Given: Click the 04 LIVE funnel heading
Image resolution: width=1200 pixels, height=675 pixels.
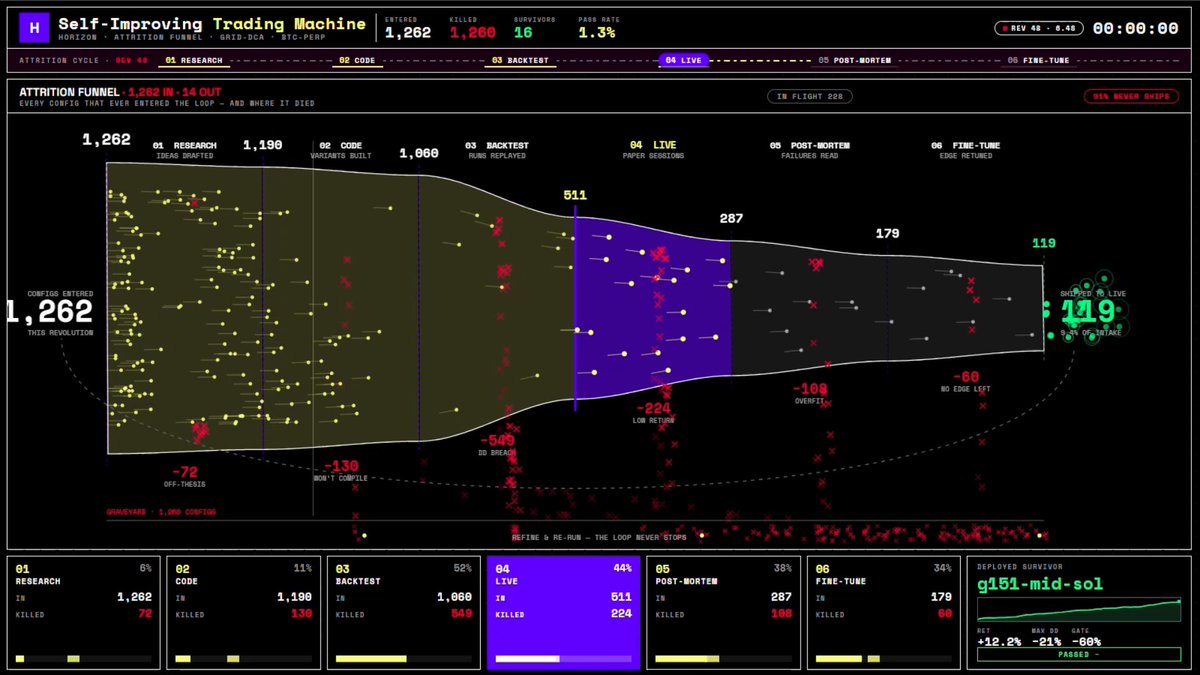Looking at the screenshot, I should pyautogui.click(x=653, y=146).
